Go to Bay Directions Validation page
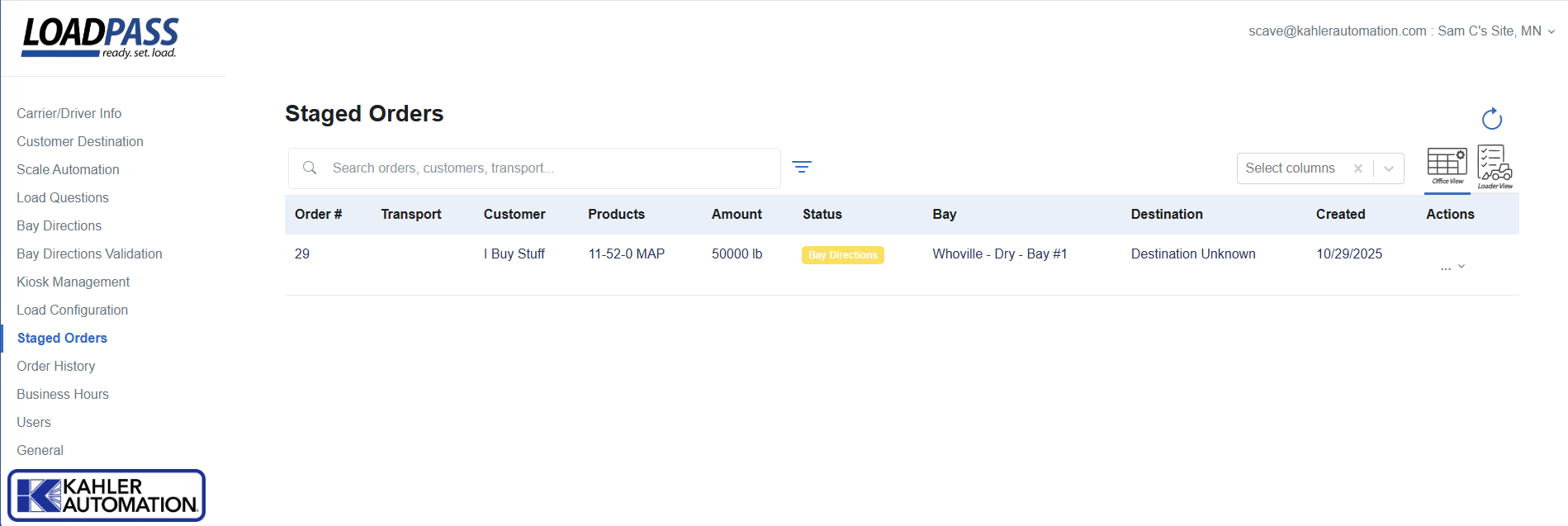 point(89,254)
